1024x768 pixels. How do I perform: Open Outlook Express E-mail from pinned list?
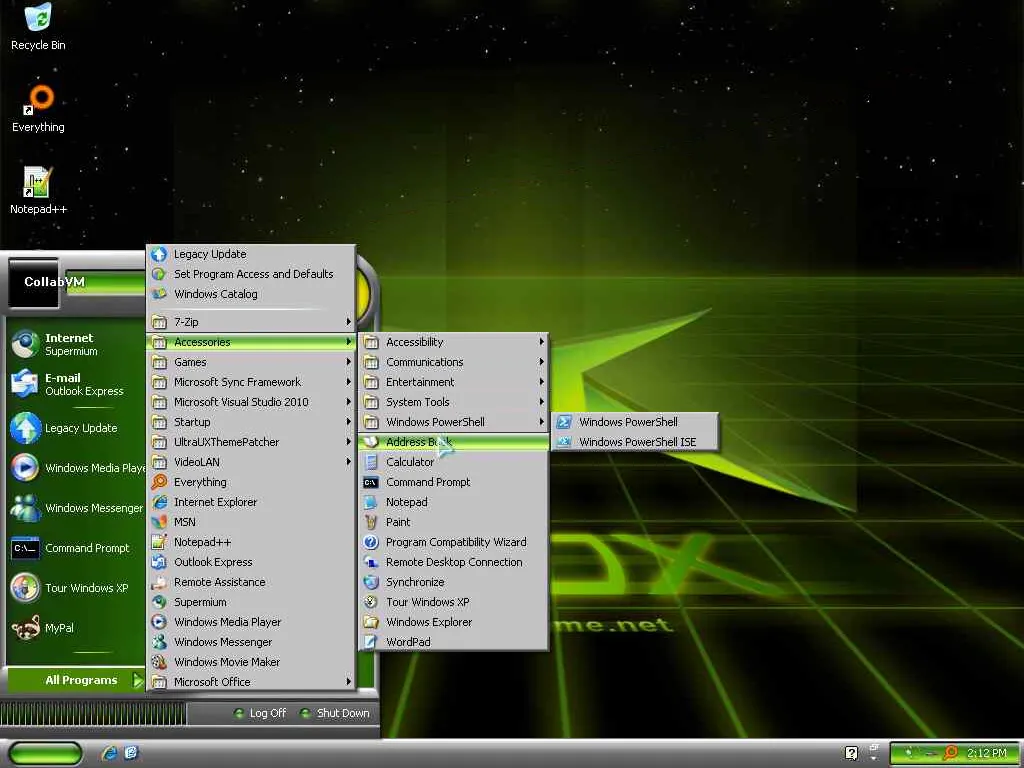coord(74,384)
